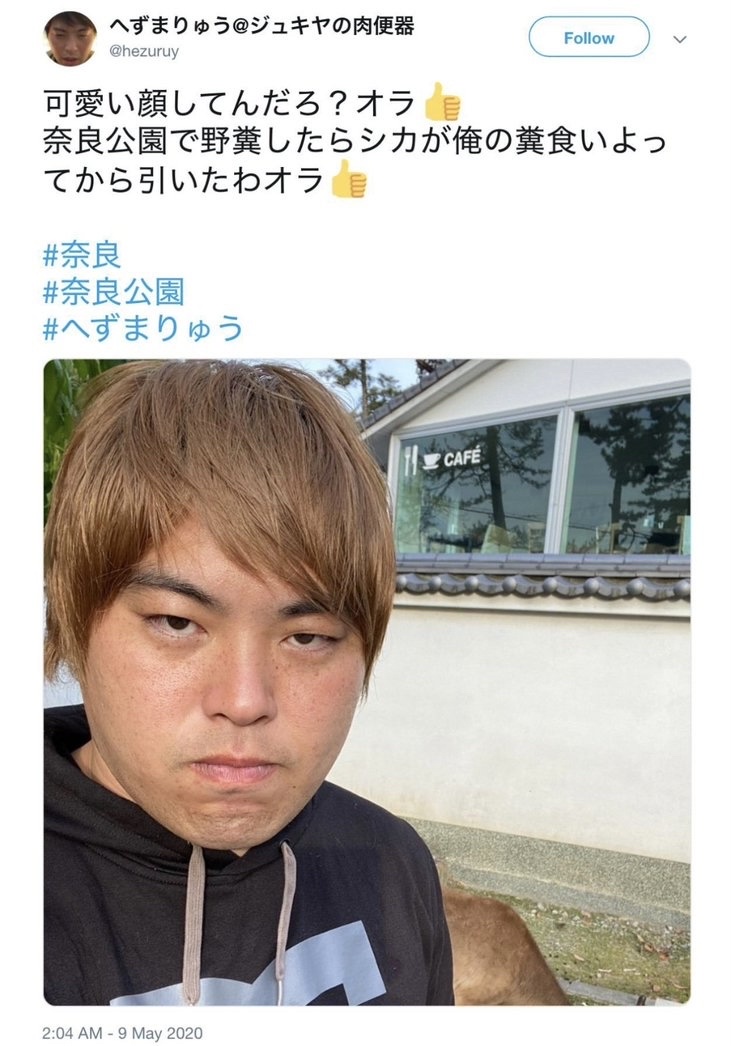Image resolution: width=731 pixels, height=1046 pixels.
Task: Click the tweet text line starting 奈良公園で
Action: point(355,142)
